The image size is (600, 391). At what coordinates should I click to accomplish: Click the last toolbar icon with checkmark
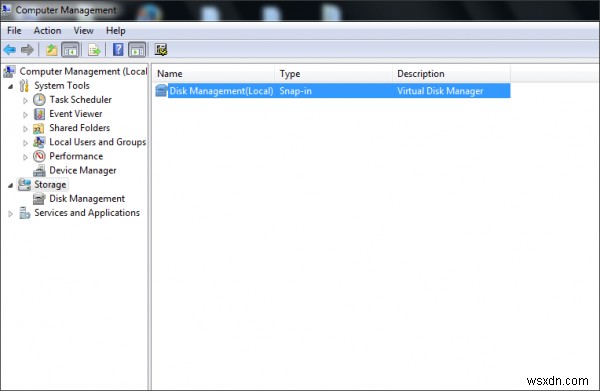click(161, 50)
